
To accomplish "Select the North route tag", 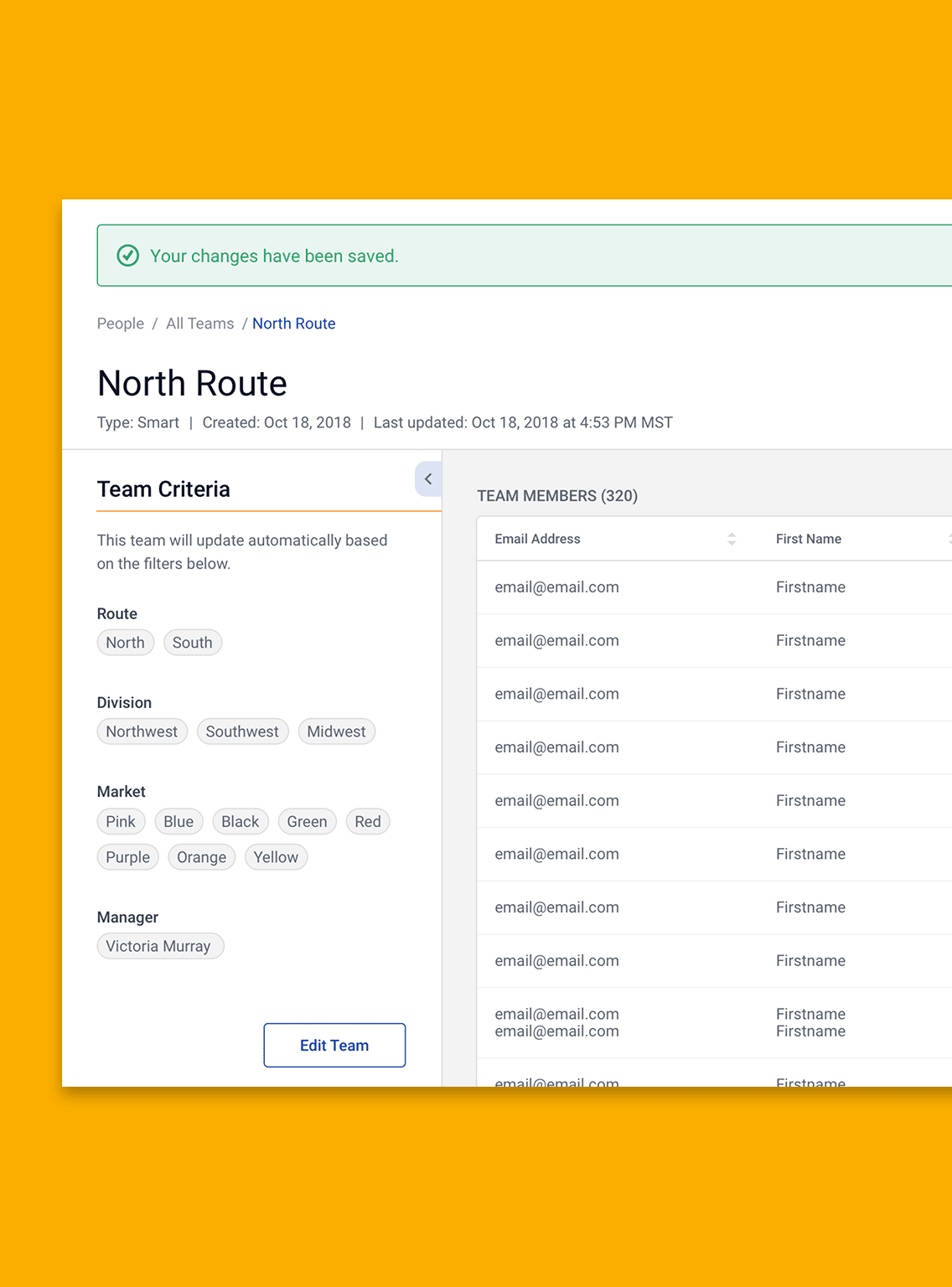I will click(126, 643).
